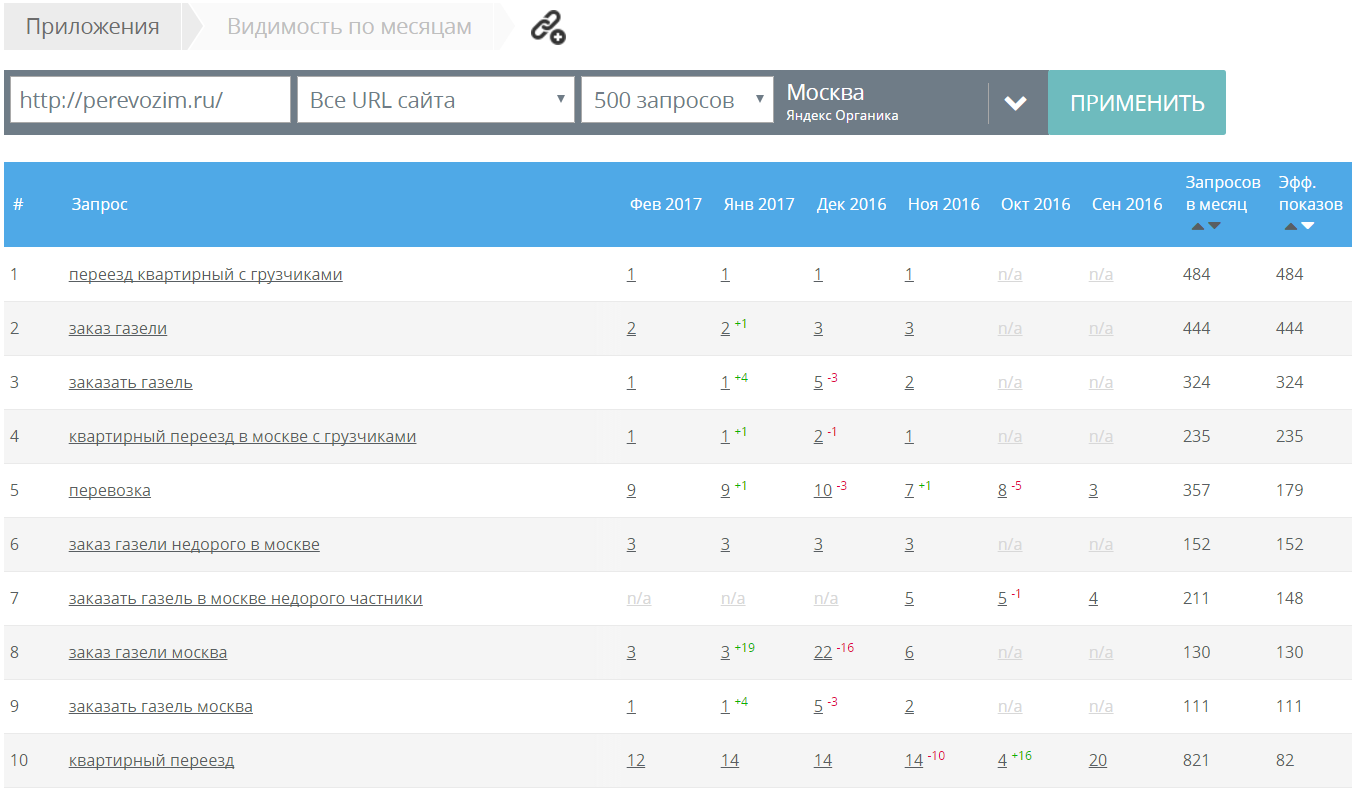Image resolution: width=1352 pixels, height=789 pixels.
Task: Click Dec 2016 position 22 for заказ газели москва
Action: tap(823, 652)
